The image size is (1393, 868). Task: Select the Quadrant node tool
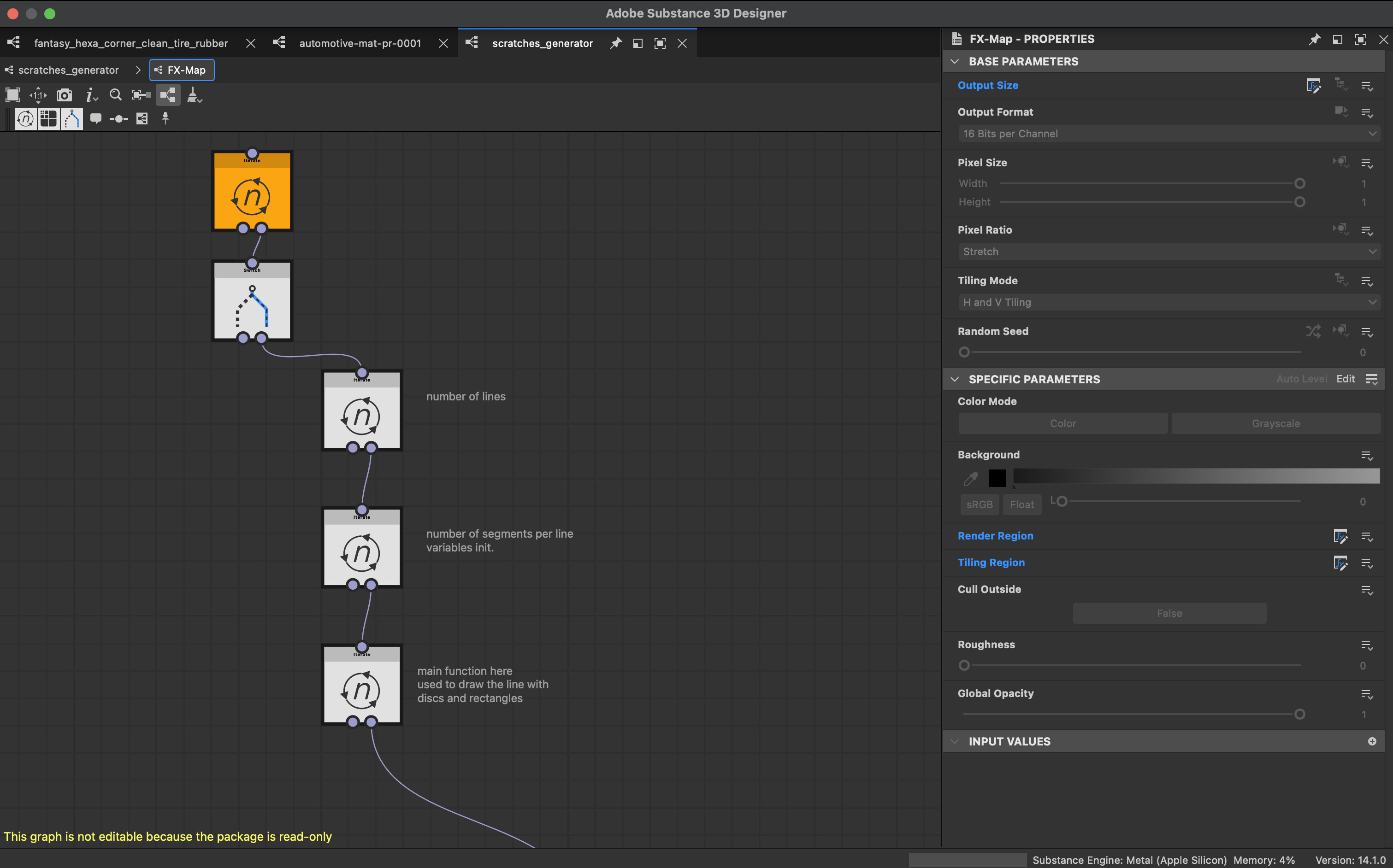click(48, 119)
